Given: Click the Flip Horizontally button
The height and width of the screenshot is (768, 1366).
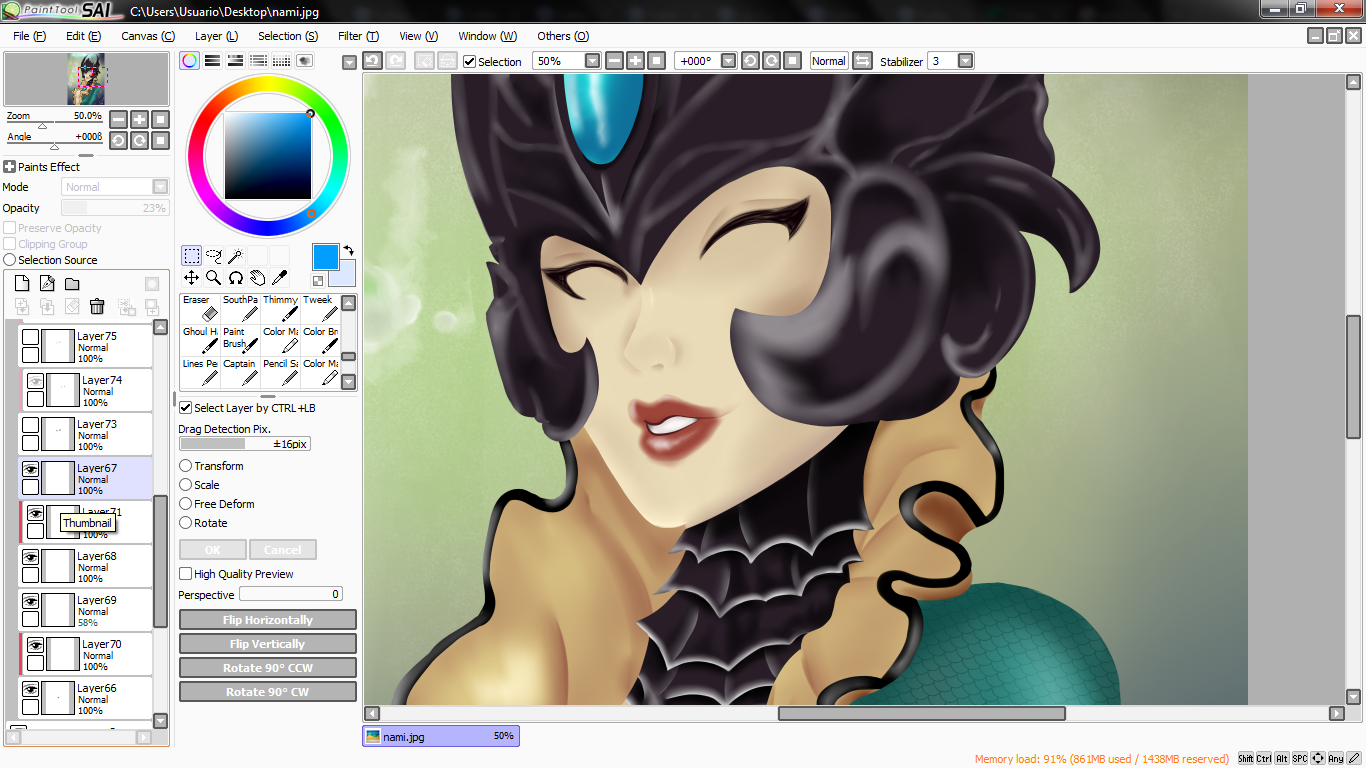Looking at the screenshot, I should point(268,620).
